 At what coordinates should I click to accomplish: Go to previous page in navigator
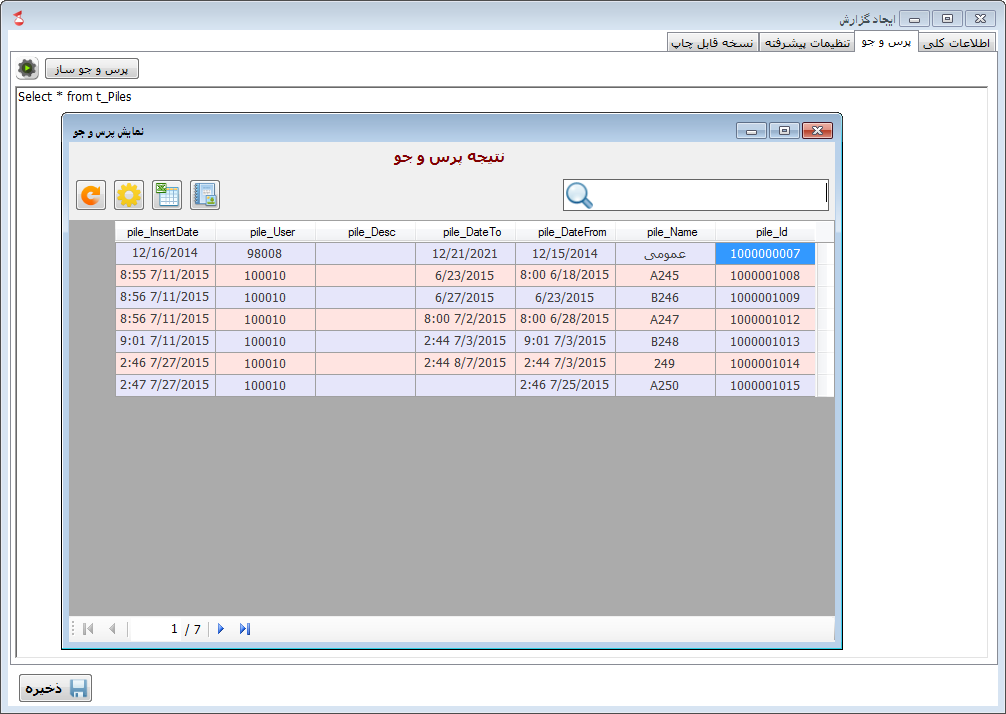112,629
